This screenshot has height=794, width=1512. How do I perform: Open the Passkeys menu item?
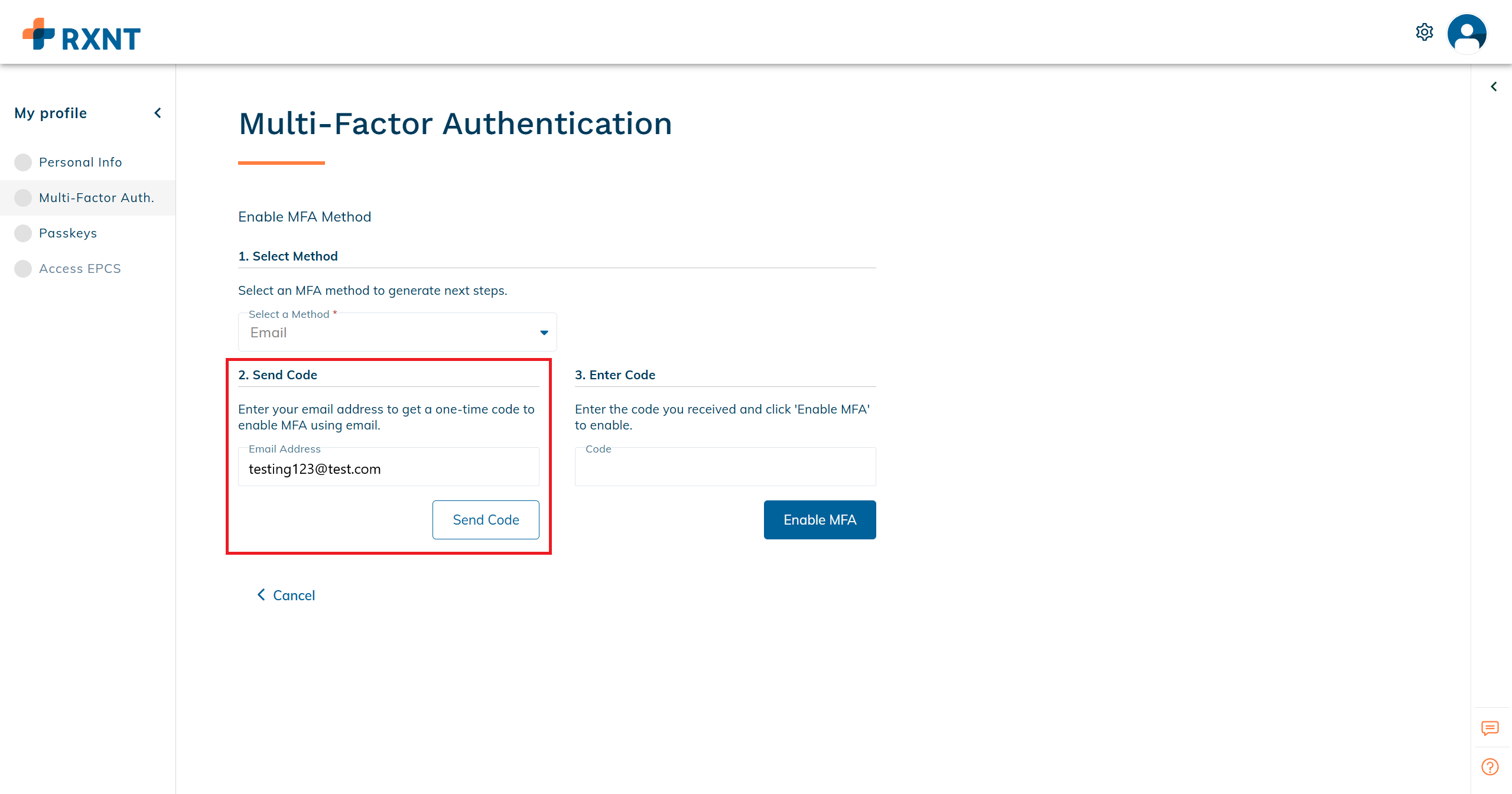(68, 233)
